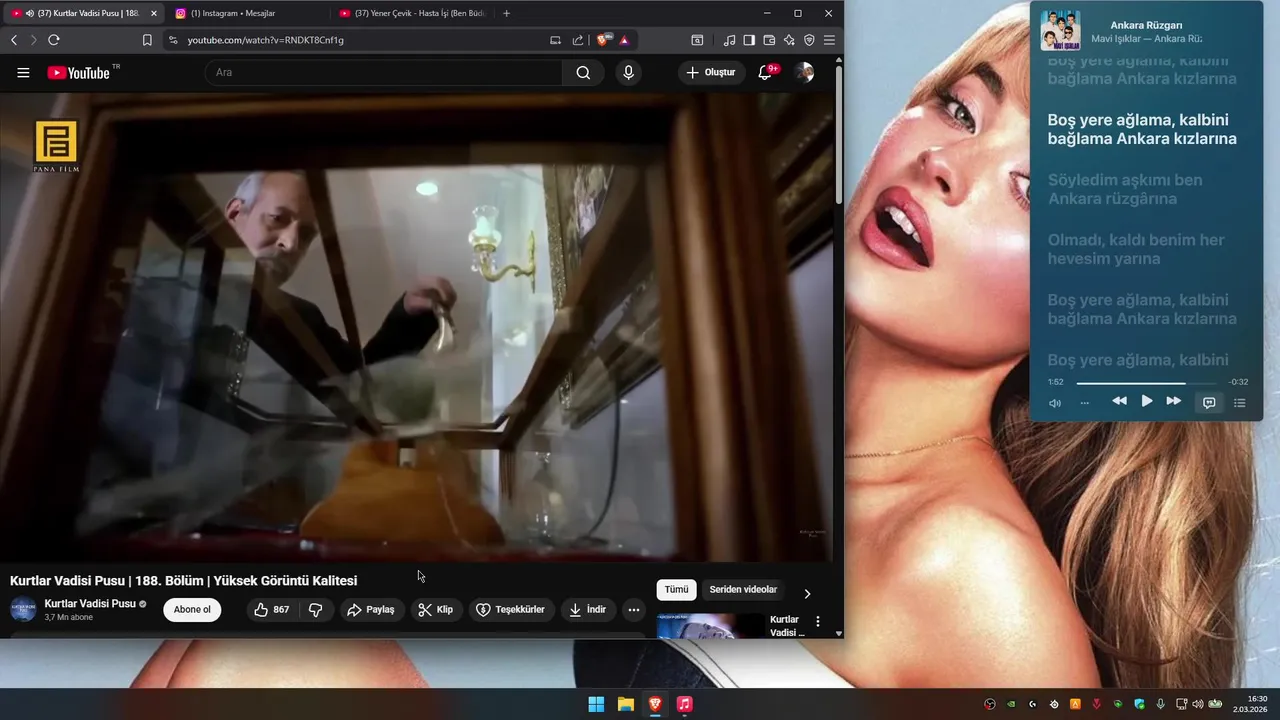Like the video with 867 likes
The height and width of the screenshot is (720, 1280).
272,610
